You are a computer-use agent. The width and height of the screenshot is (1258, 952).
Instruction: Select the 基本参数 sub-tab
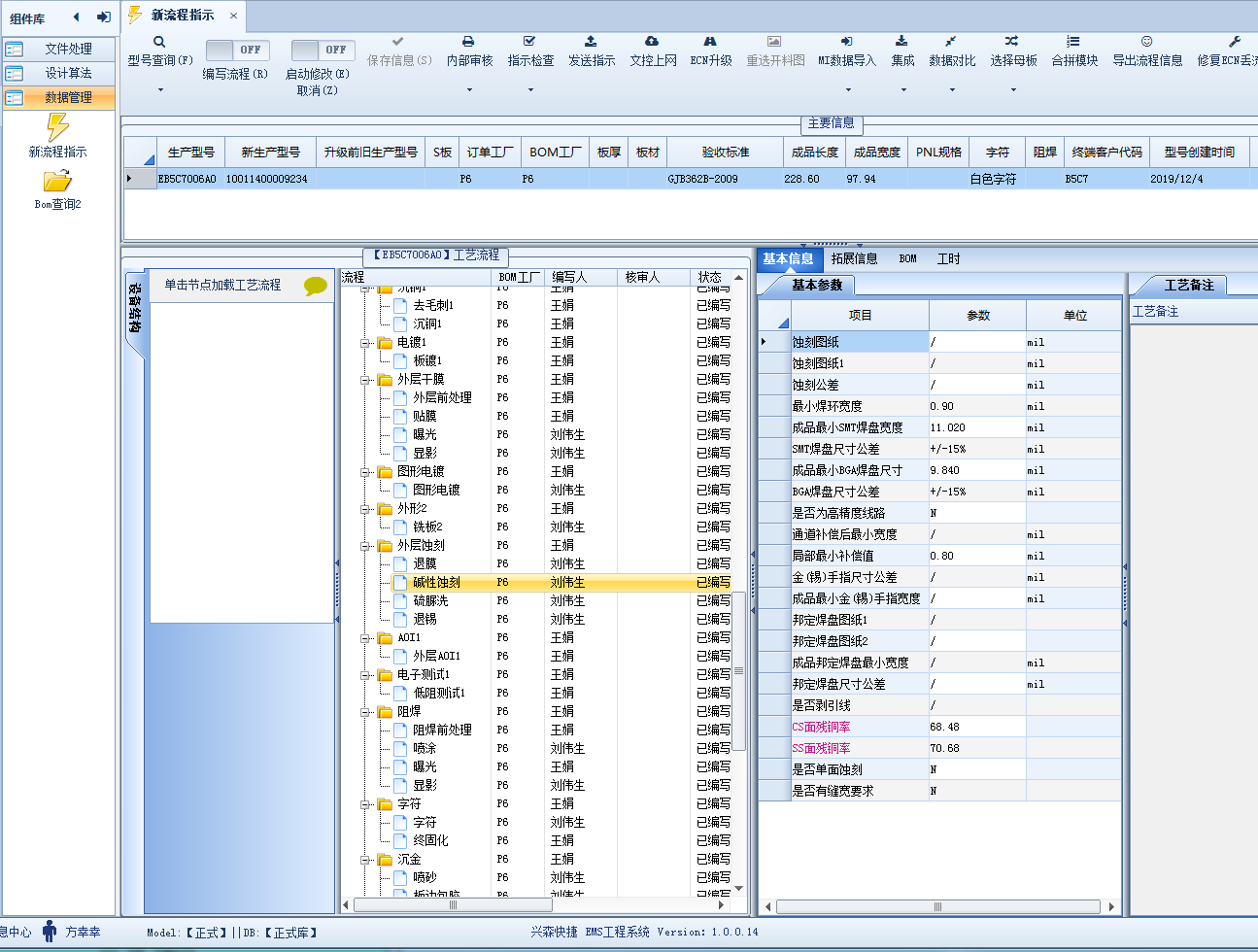[x=817, y=285]
